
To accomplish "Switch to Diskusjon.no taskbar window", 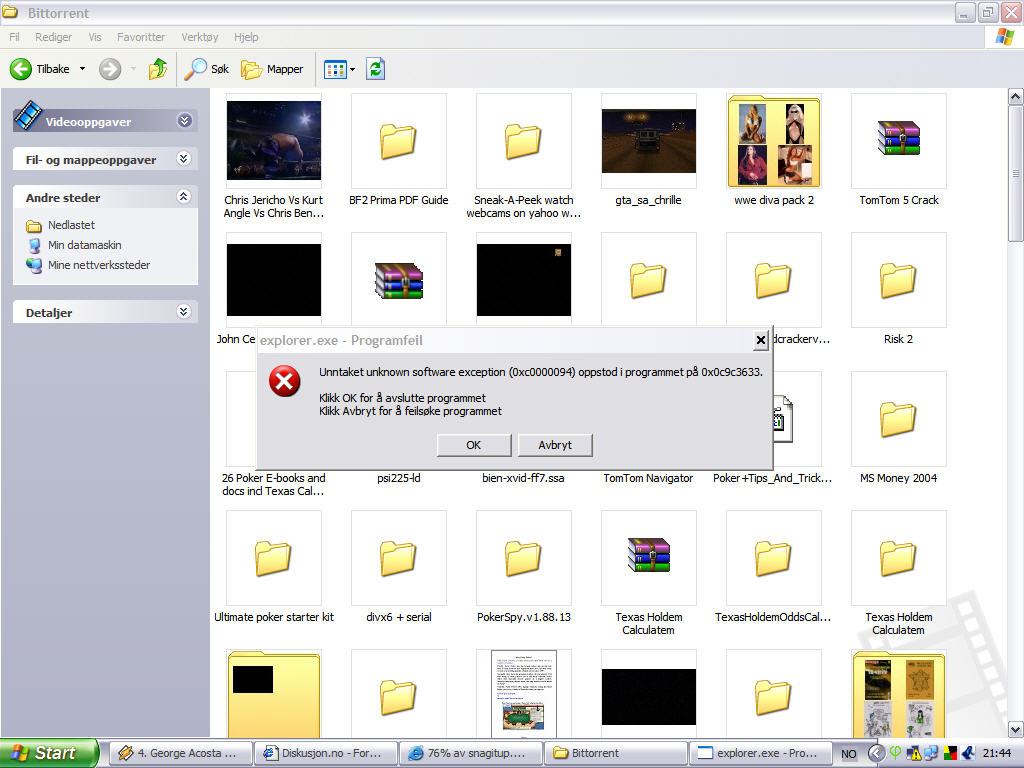I will [x=325, y=753].
